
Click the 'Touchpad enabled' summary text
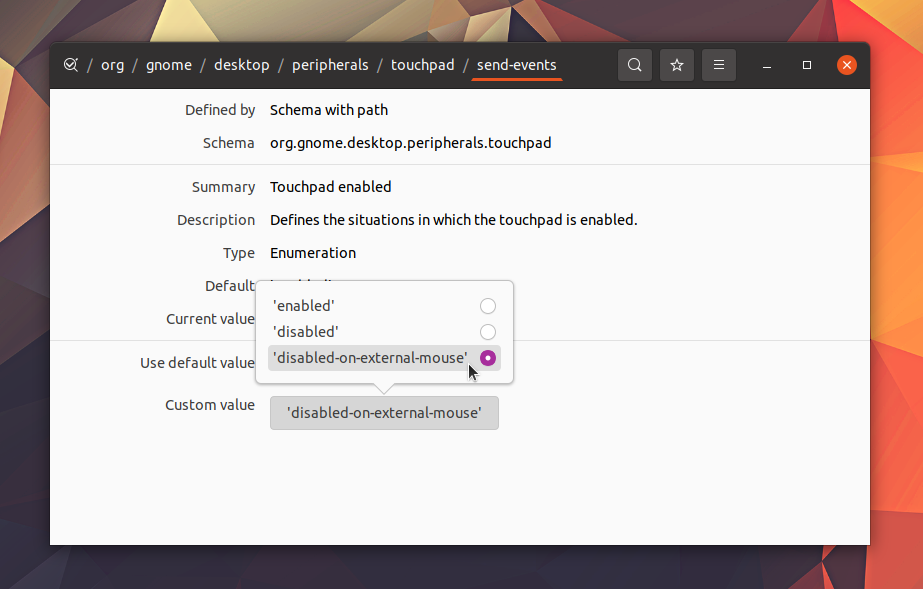[x=331, y=187]
